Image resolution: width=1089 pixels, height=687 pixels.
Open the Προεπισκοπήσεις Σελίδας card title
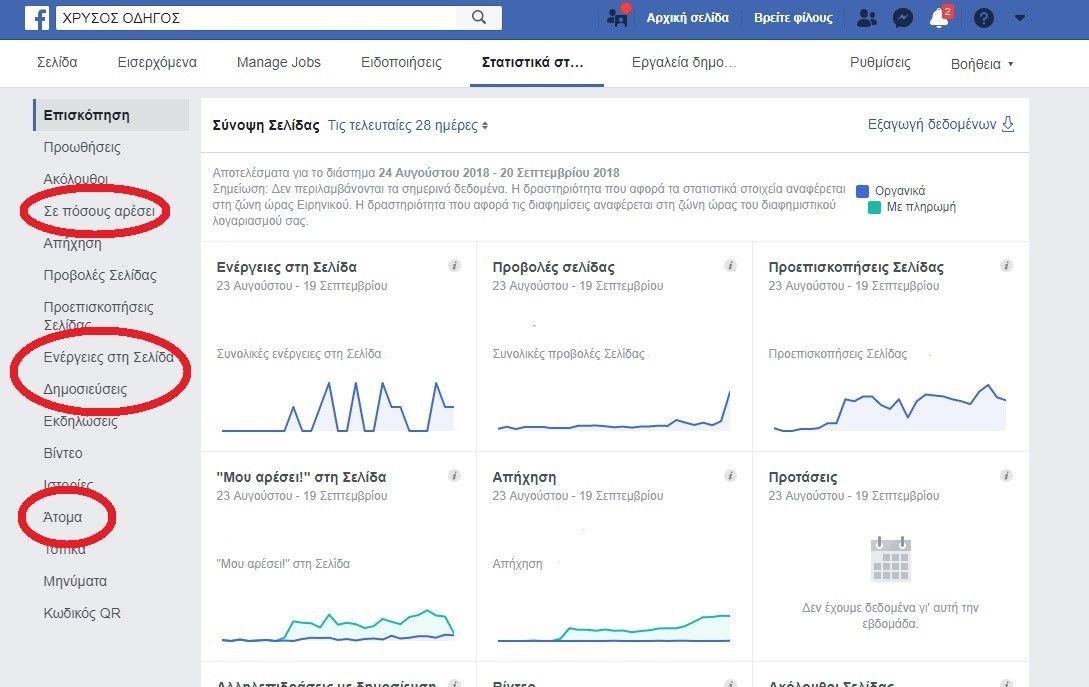(856, 267)
